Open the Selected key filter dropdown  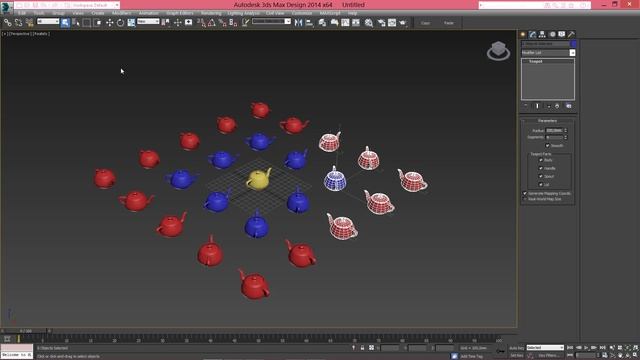click(545, 348)
